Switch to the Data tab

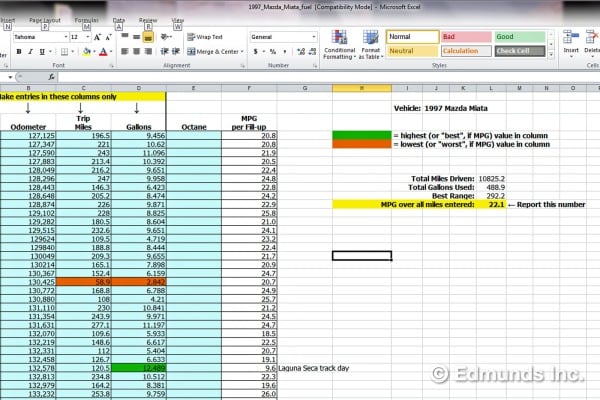[x=119, y=20]
